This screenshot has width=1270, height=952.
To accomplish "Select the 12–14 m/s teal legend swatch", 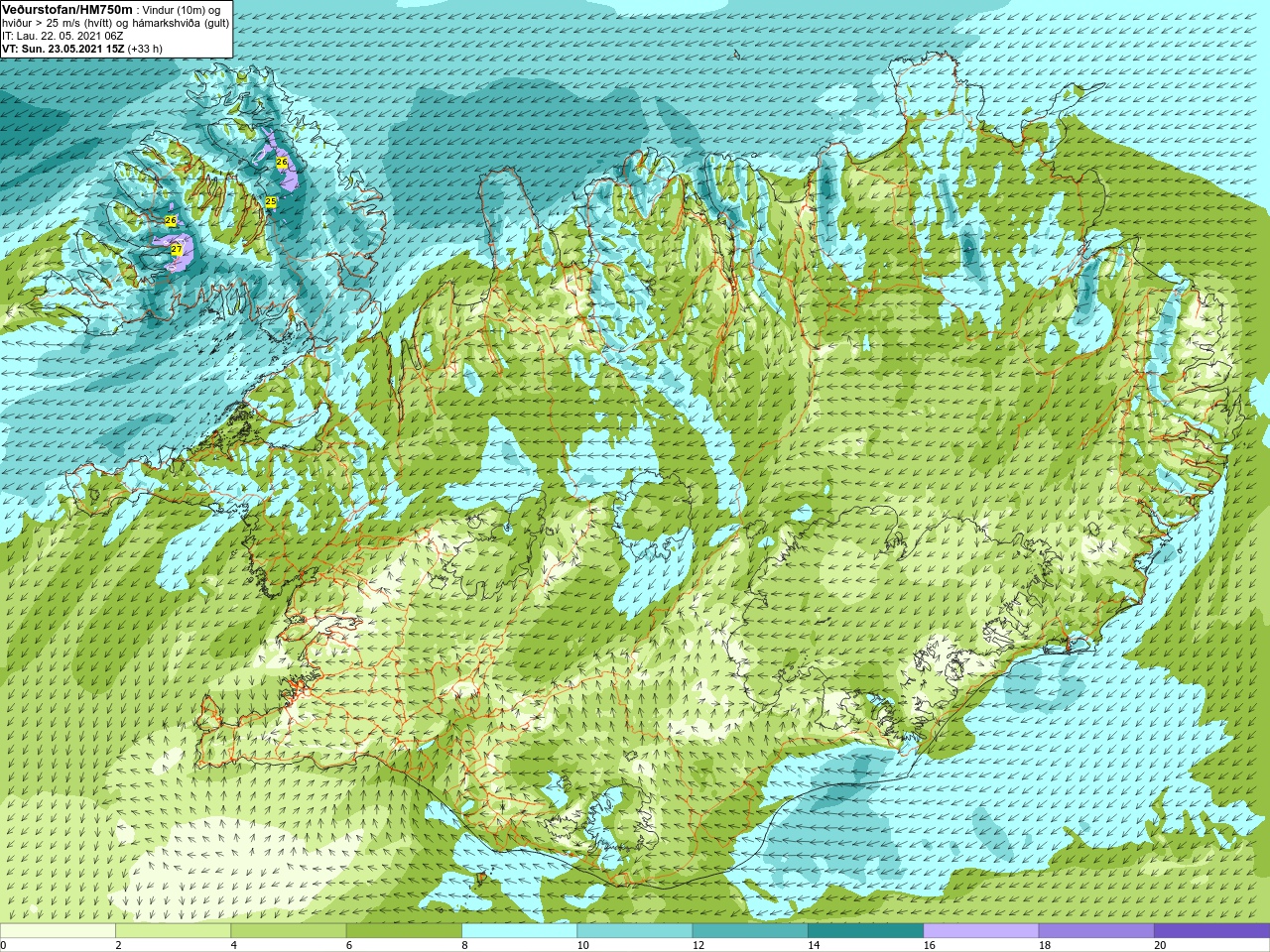I will coord(750,931).
